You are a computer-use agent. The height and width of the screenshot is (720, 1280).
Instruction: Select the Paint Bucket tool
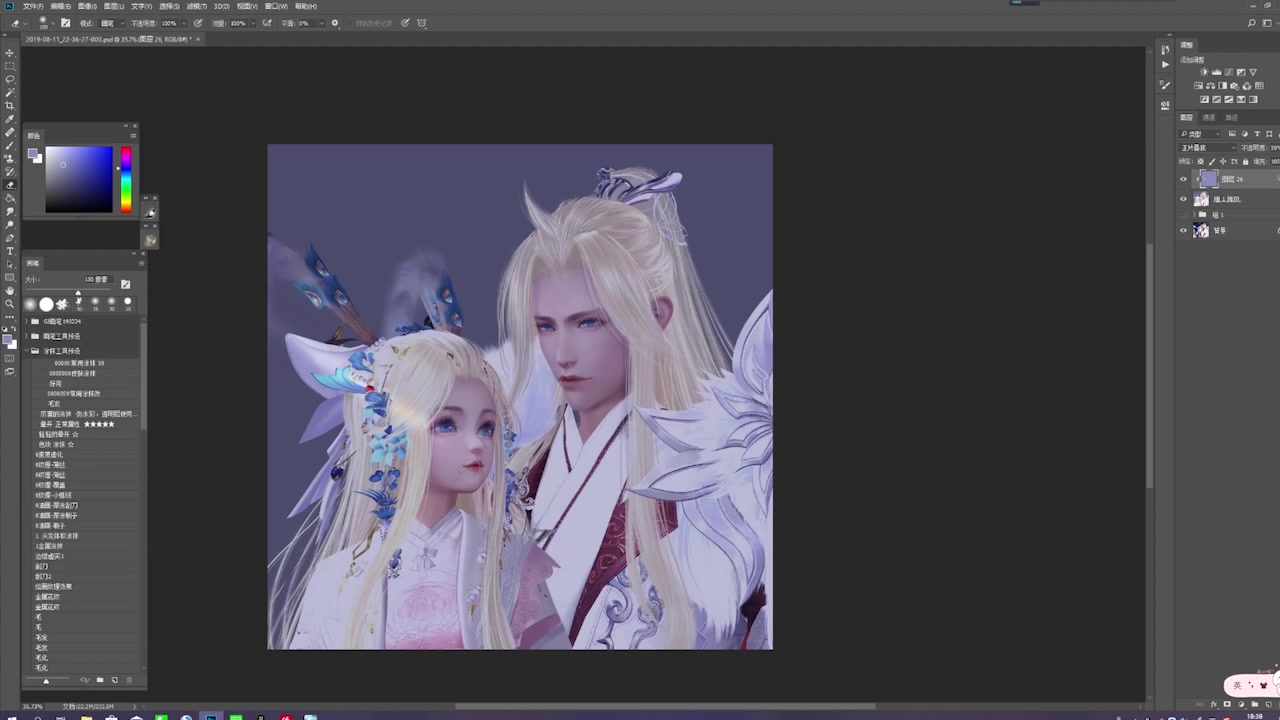pyautogui.click(x=10, y=198)
